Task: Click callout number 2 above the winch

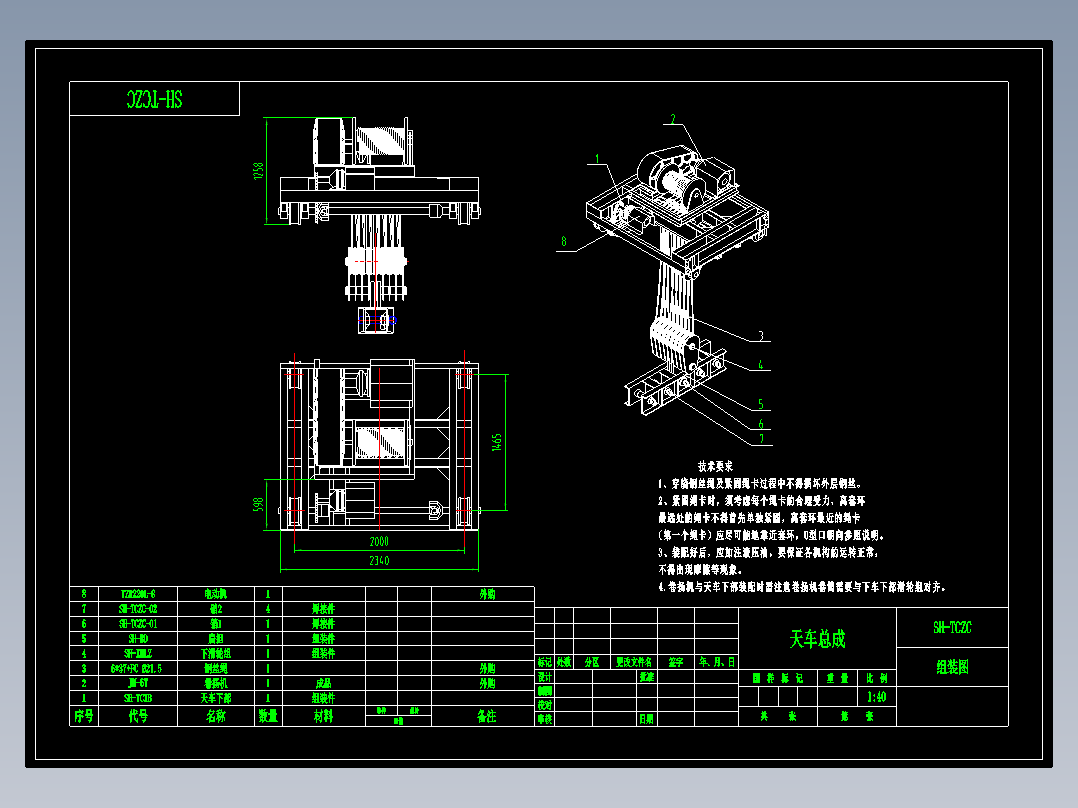Action: tap(673, 119)
